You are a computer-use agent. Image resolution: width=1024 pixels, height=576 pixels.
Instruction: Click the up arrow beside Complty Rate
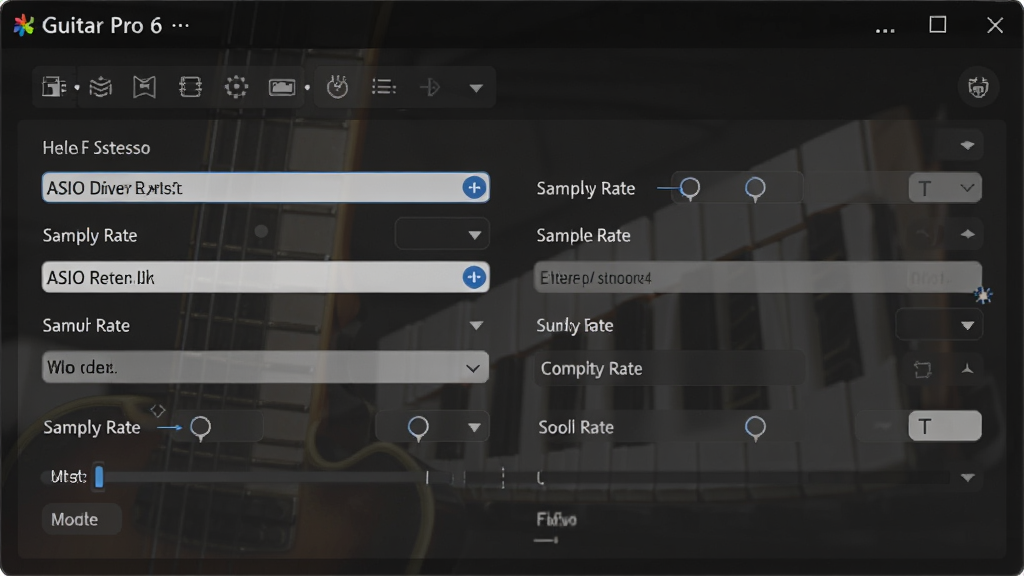click(x=967, y=369)
